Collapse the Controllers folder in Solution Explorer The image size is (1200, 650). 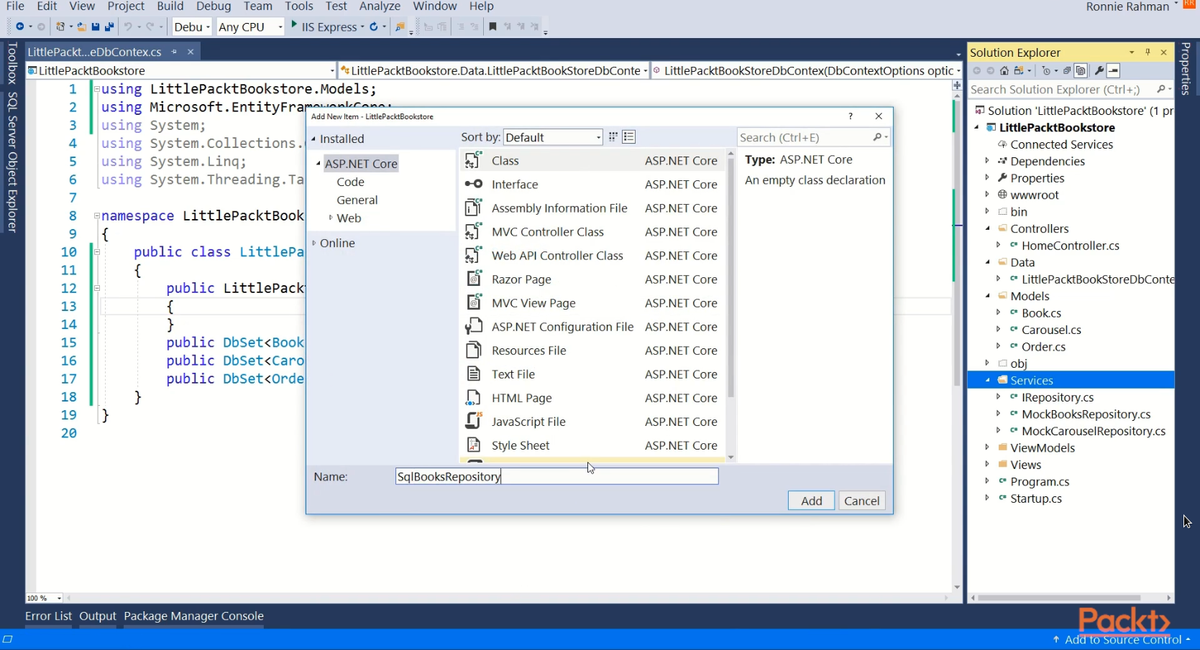tap(987, 229)
